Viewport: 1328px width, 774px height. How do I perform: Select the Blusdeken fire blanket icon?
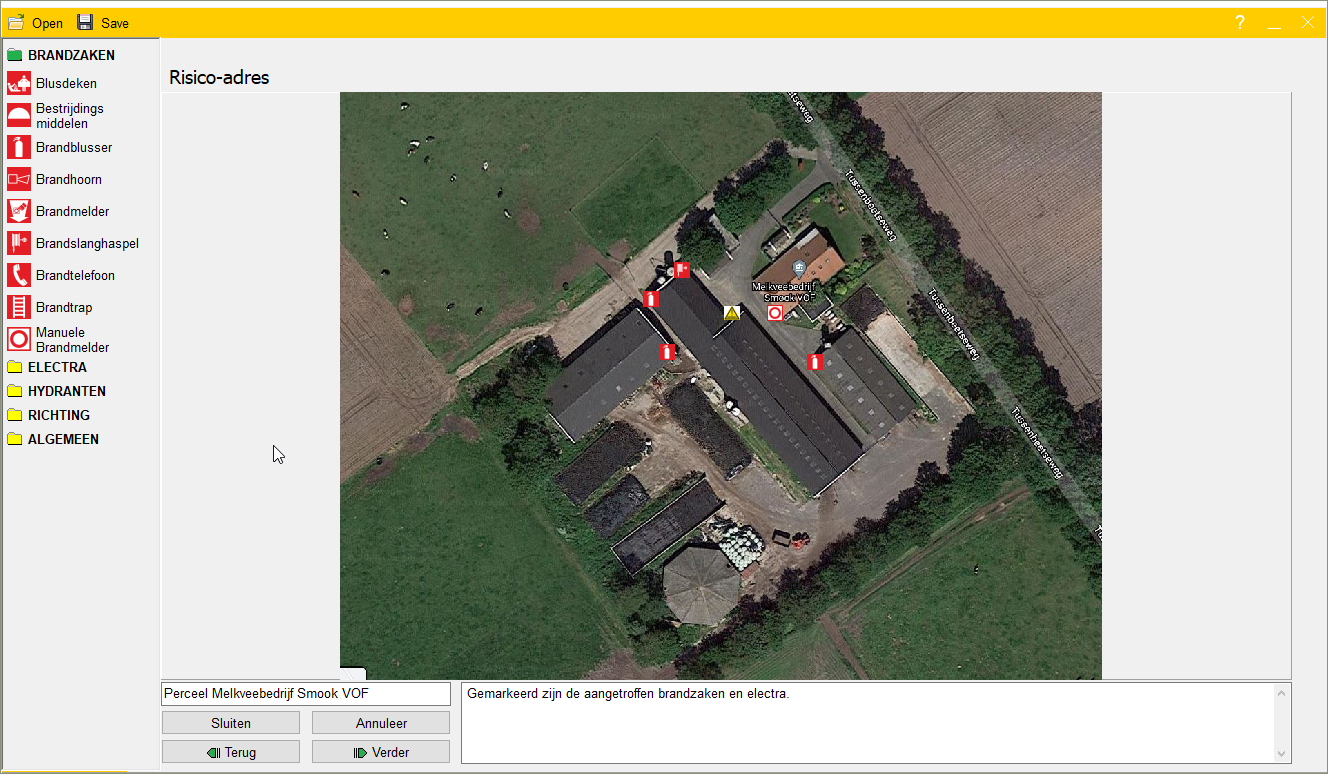(x=19, y=84)
